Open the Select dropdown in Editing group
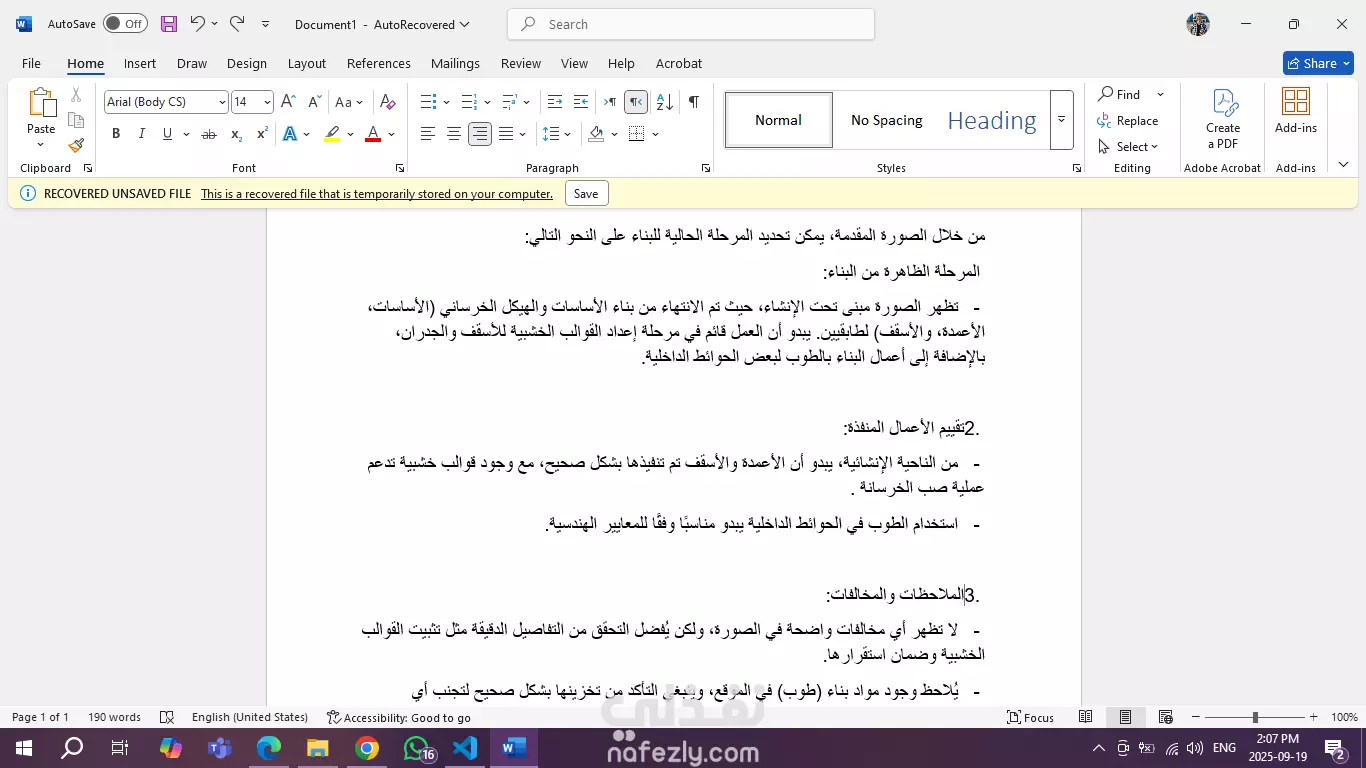This screenshot has width=1366, height=768. tap(1129, 146)
